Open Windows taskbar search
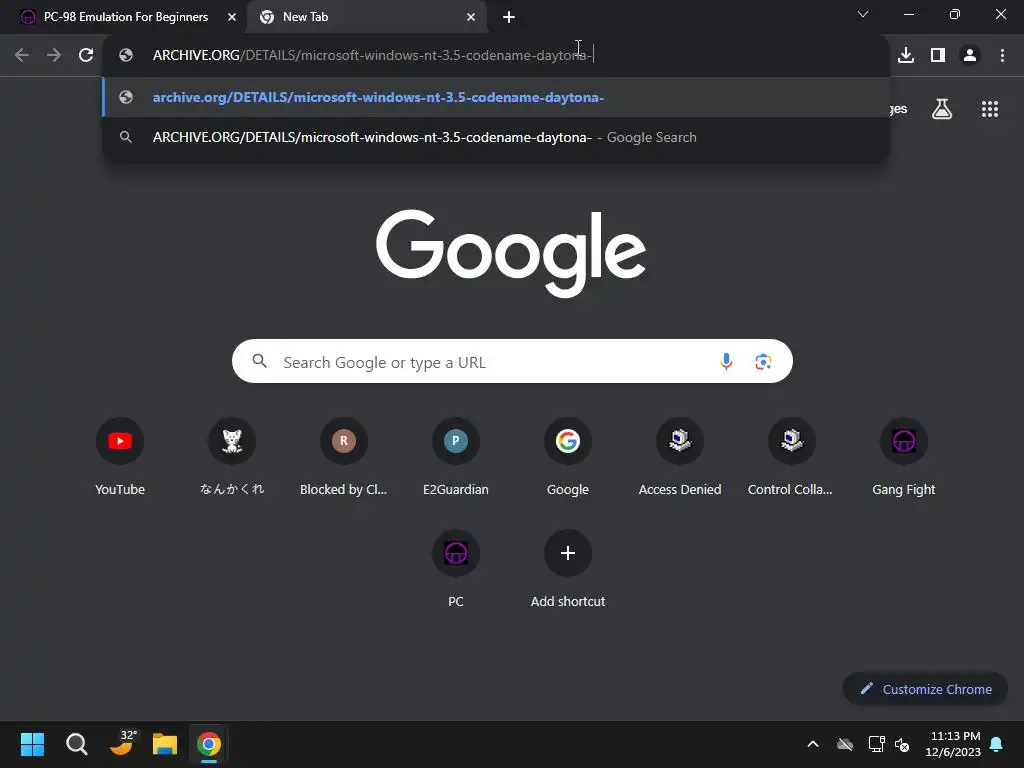1024x768 pixels. pyautogui.click(x=76, y=744)
